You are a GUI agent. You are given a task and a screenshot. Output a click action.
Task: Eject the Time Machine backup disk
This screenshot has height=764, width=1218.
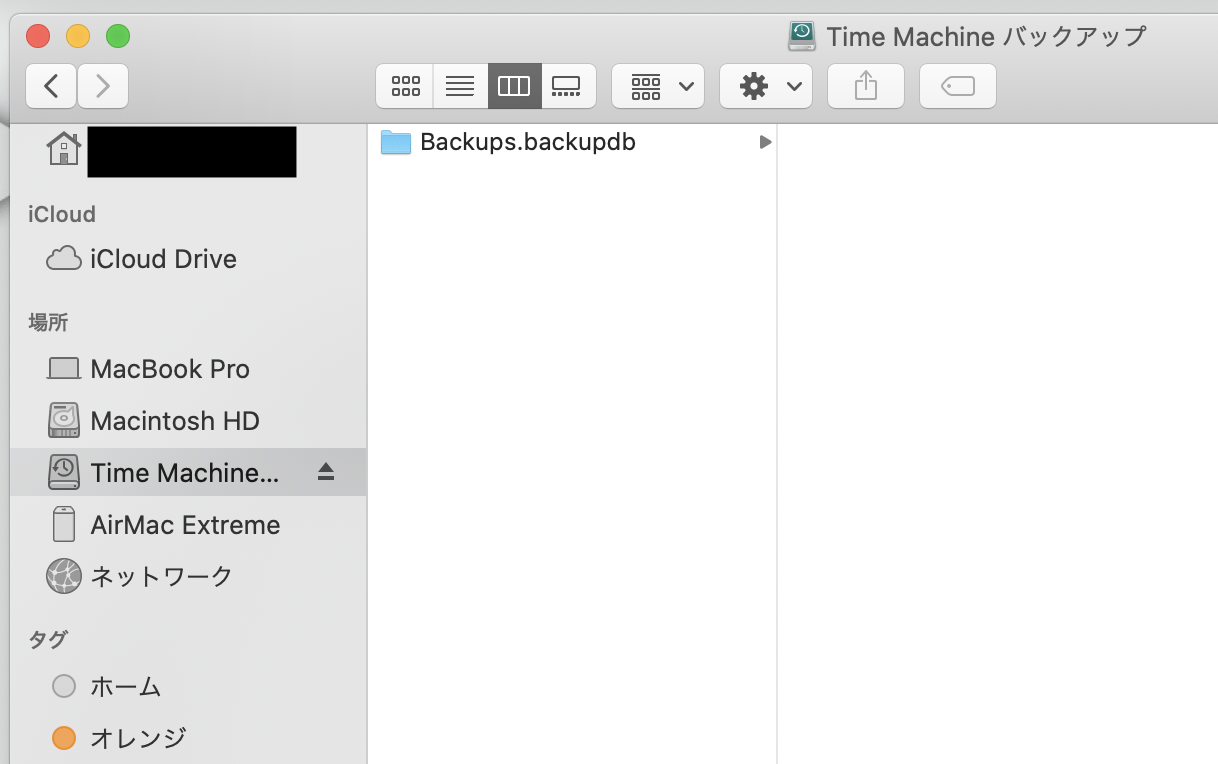coord(326,472)
